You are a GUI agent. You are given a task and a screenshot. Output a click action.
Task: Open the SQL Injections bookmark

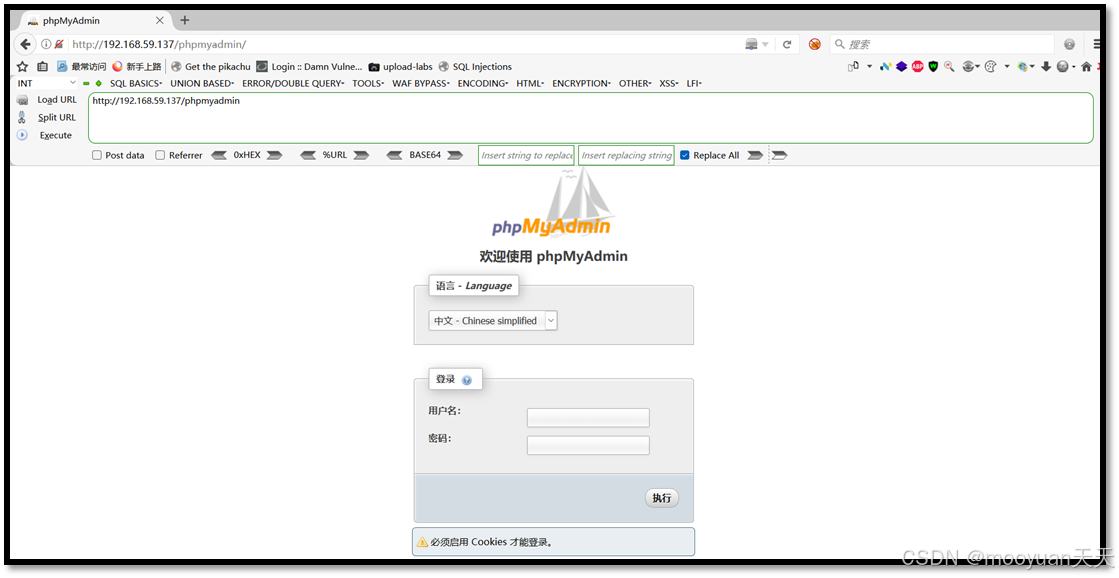coord(475,66)
